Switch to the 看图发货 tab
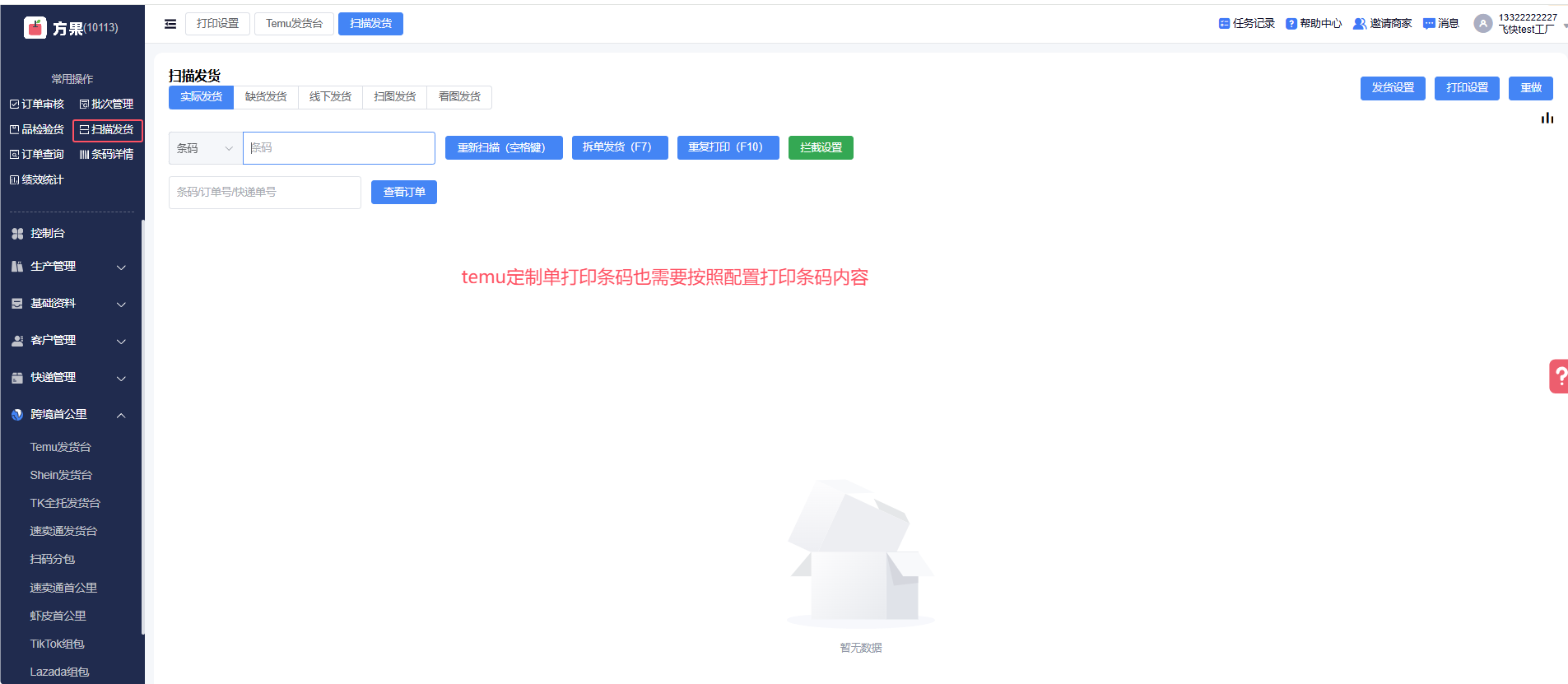The height and width of the screenshot is (684, 1568). 459,97
